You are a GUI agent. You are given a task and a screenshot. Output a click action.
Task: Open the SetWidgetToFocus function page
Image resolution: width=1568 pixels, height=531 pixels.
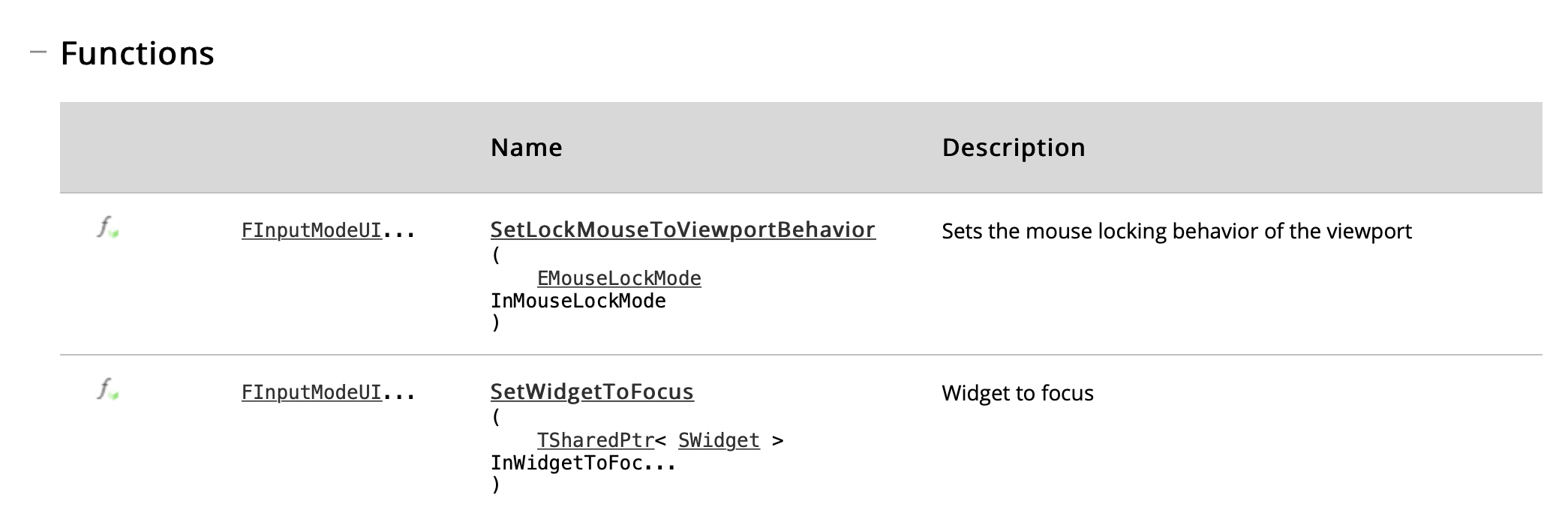coord(592,391)
